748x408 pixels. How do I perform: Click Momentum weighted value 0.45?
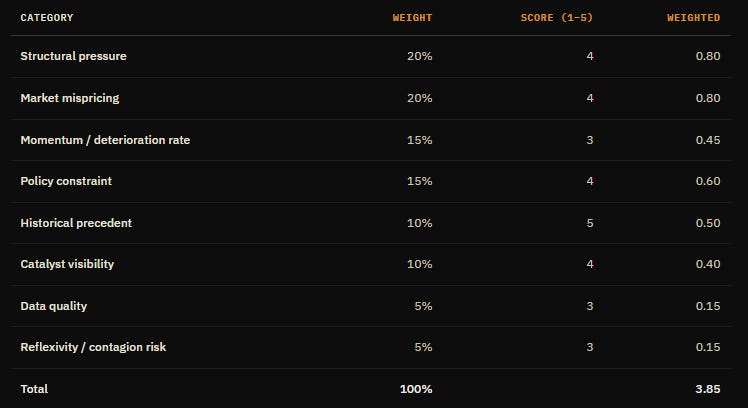click(708, 140)
